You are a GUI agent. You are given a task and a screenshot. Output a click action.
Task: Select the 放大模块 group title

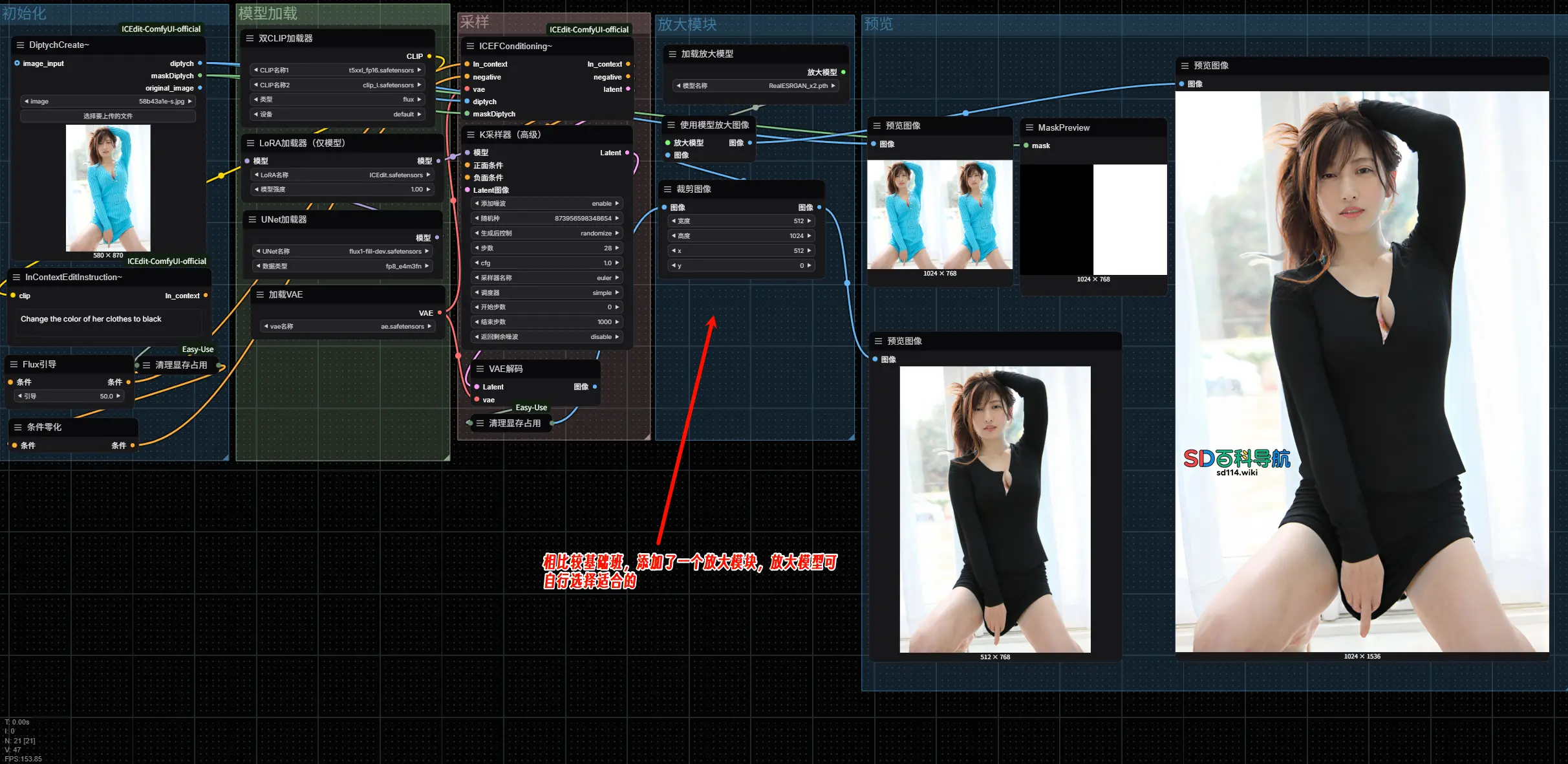pos(687,25)
